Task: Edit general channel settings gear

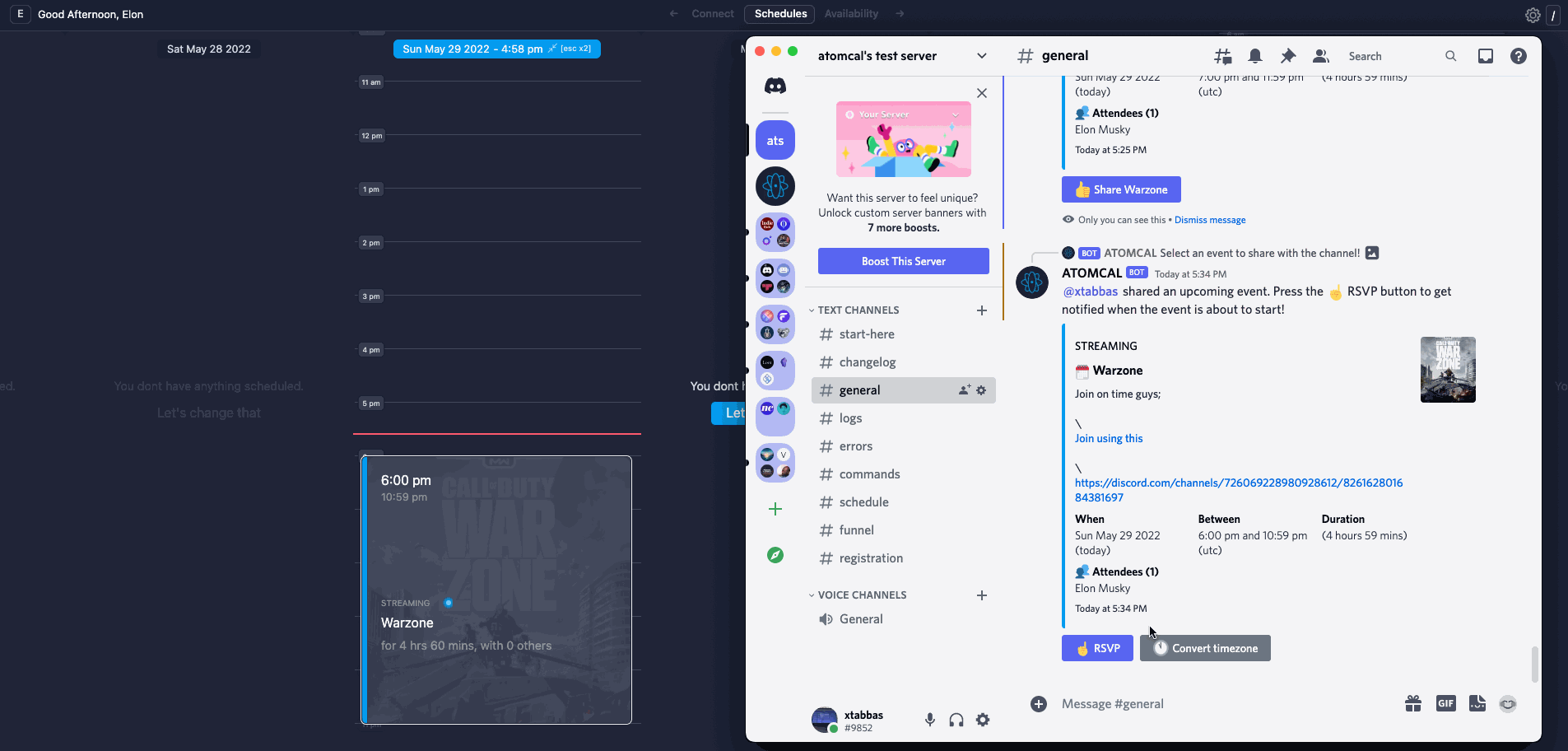Action: click(981, 390)
